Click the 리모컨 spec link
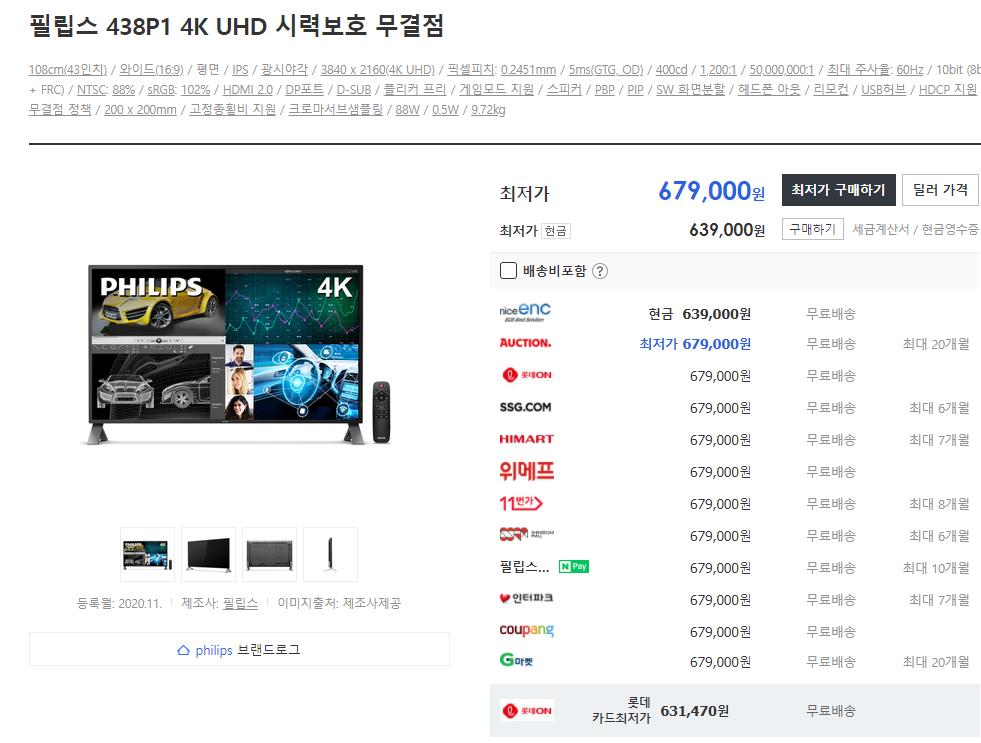Viewport: 981px width, 743px height. point(831,89)
